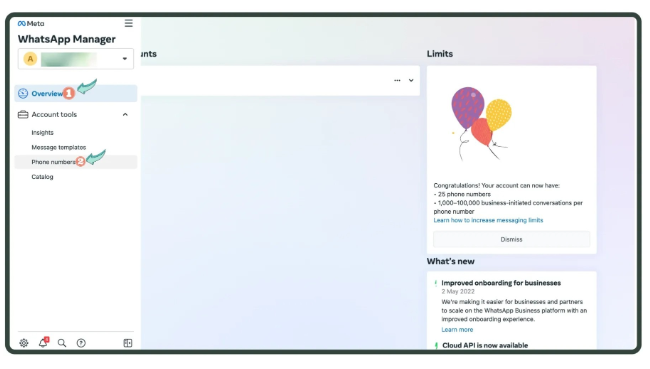650x369 pixels.
Task: Dismiss the limits congratulations card
Action: coord(512,239)
